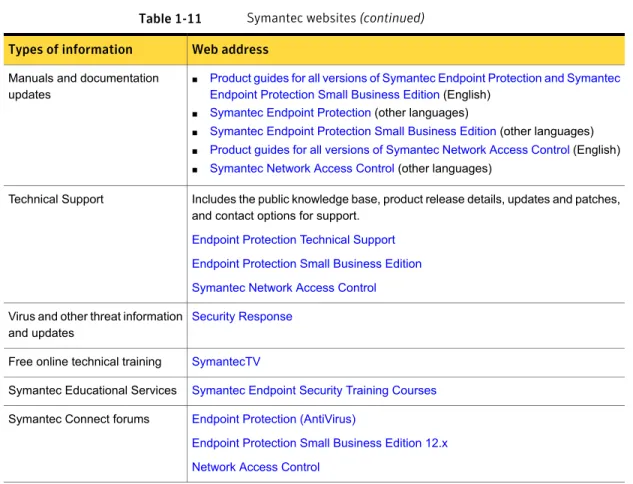Open the Symantec Network Access Control support link
633x484 pixels.
coord(284,288)
